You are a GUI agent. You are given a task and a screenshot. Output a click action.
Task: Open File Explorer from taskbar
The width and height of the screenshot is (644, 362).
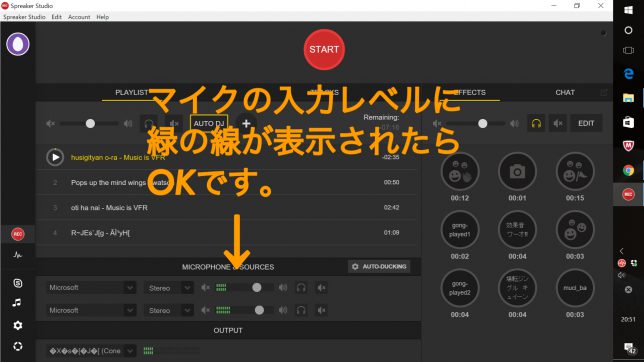coord(628,98)
